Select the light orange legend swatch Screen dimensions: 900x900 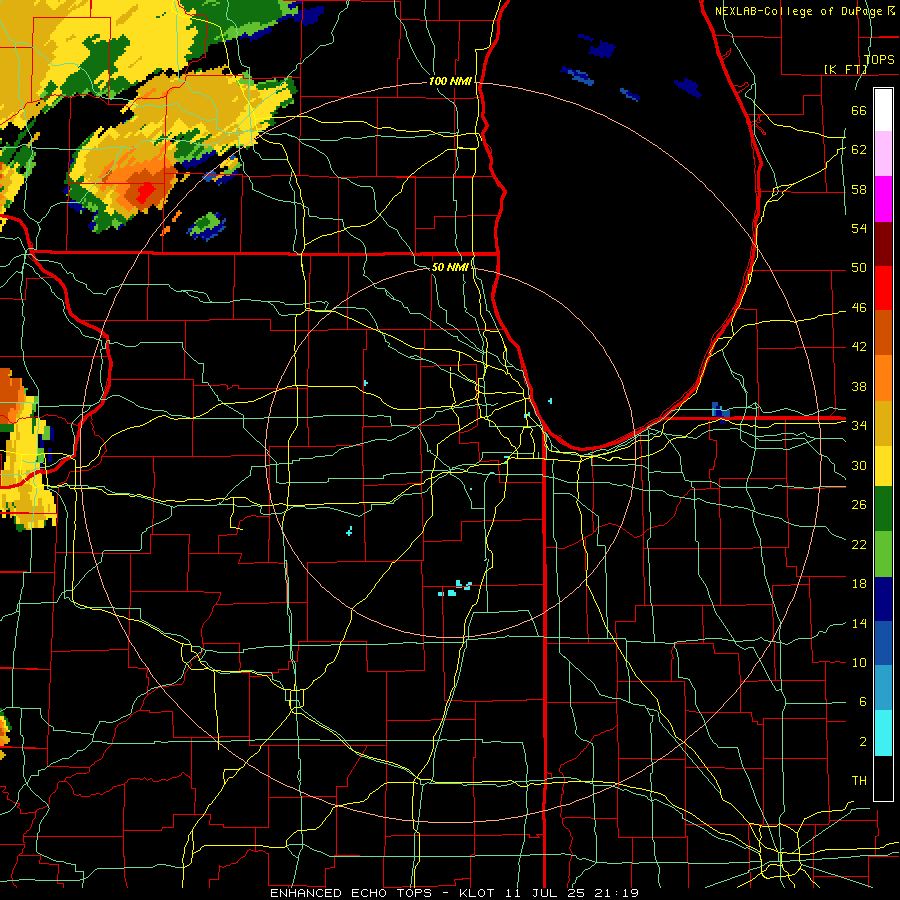883,378
